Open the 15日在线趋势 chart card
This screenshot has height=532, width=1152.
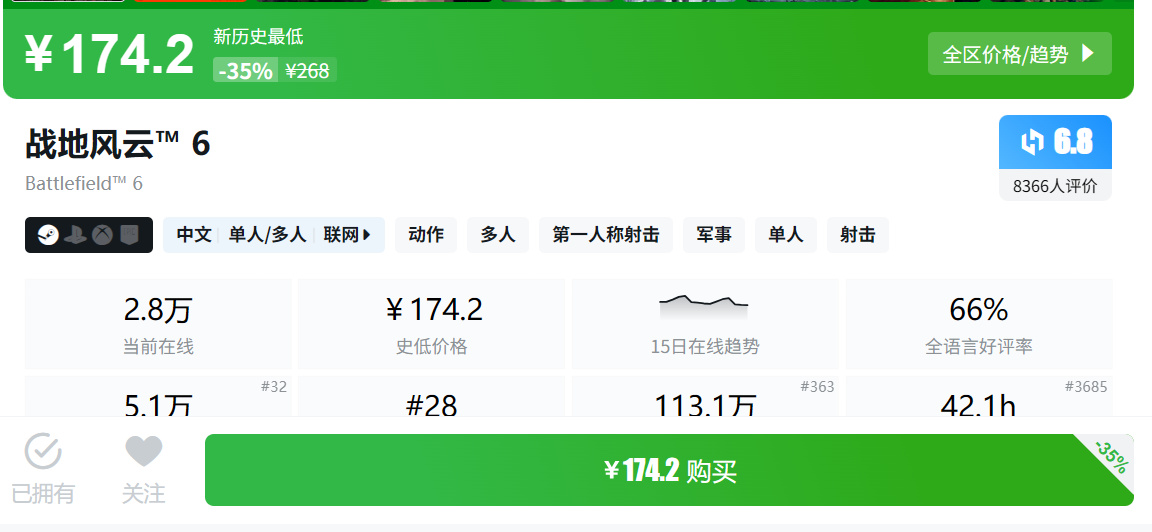[x=705, y=324]
